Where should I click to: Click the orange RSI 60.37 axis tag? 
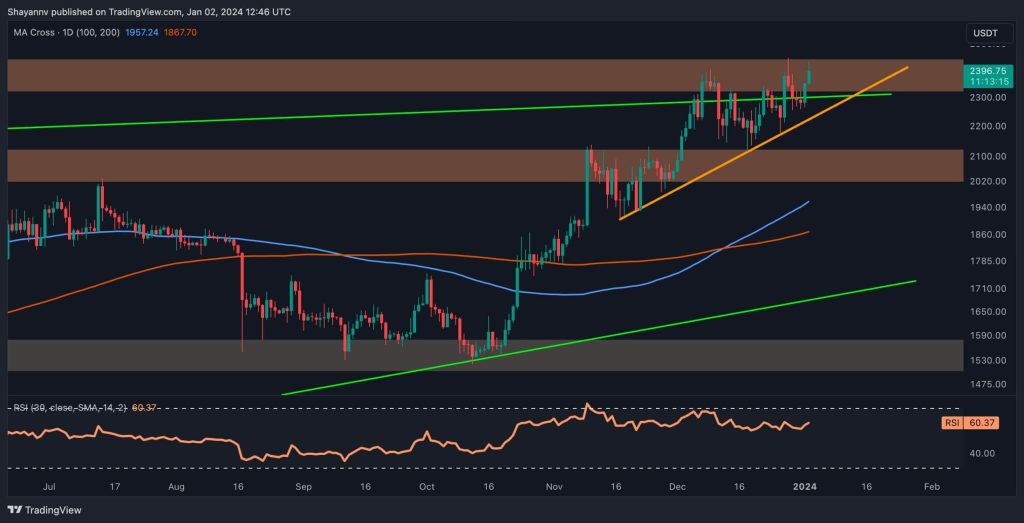coord(984,423)
